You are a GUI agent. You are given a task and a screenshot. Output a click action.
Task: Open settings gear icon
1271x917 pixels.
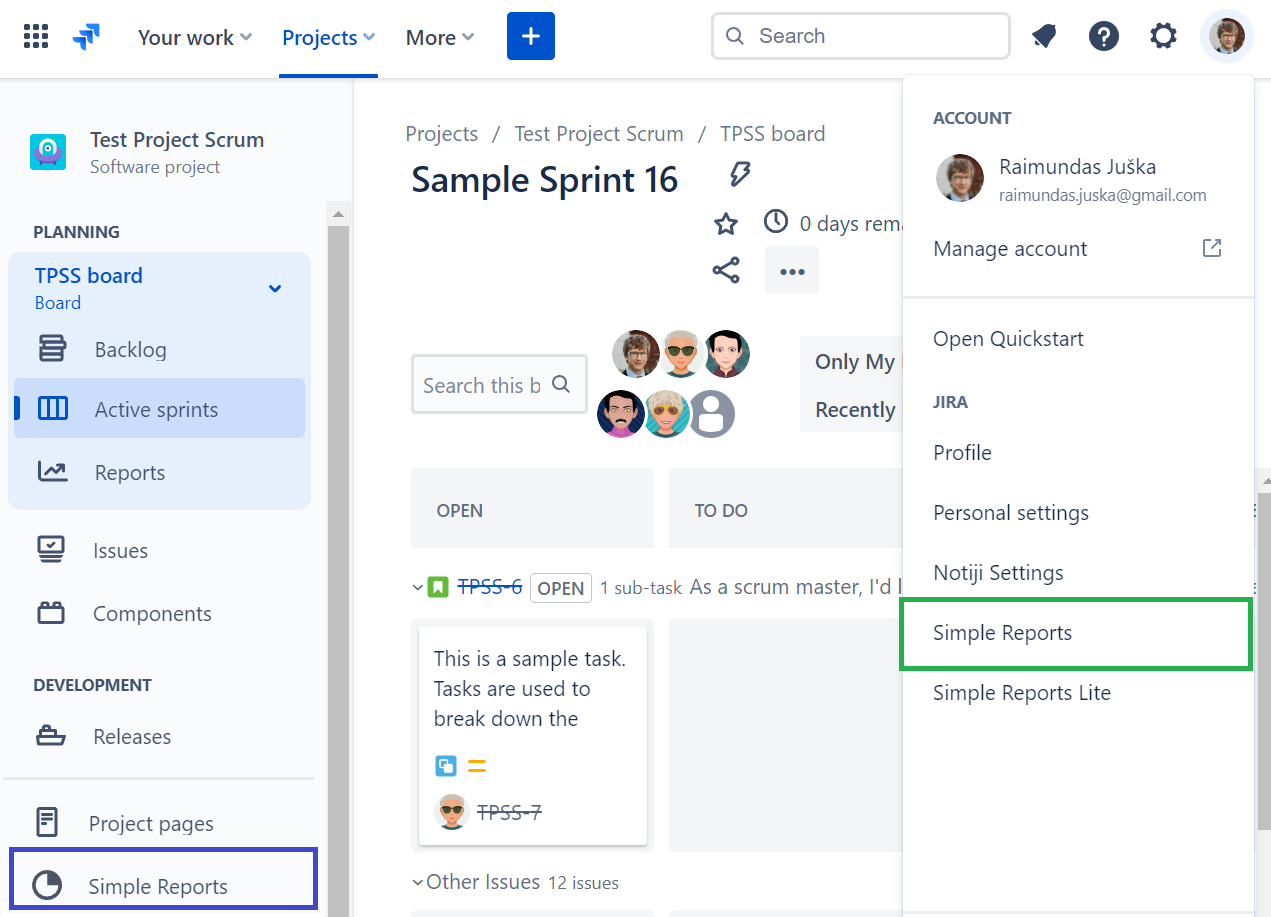point(1163,37)
